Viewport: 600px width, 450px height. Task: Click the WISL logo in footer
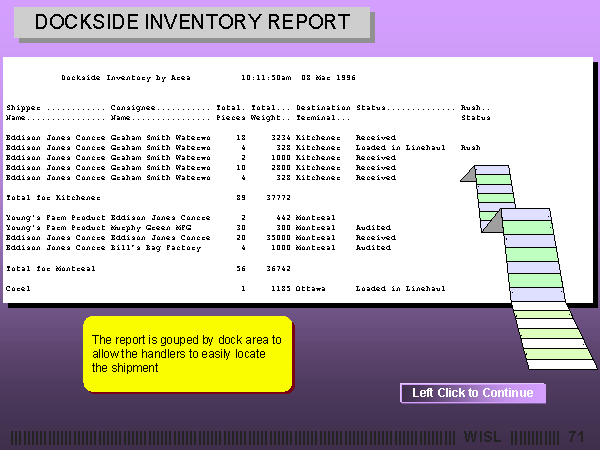click(484, 437)
